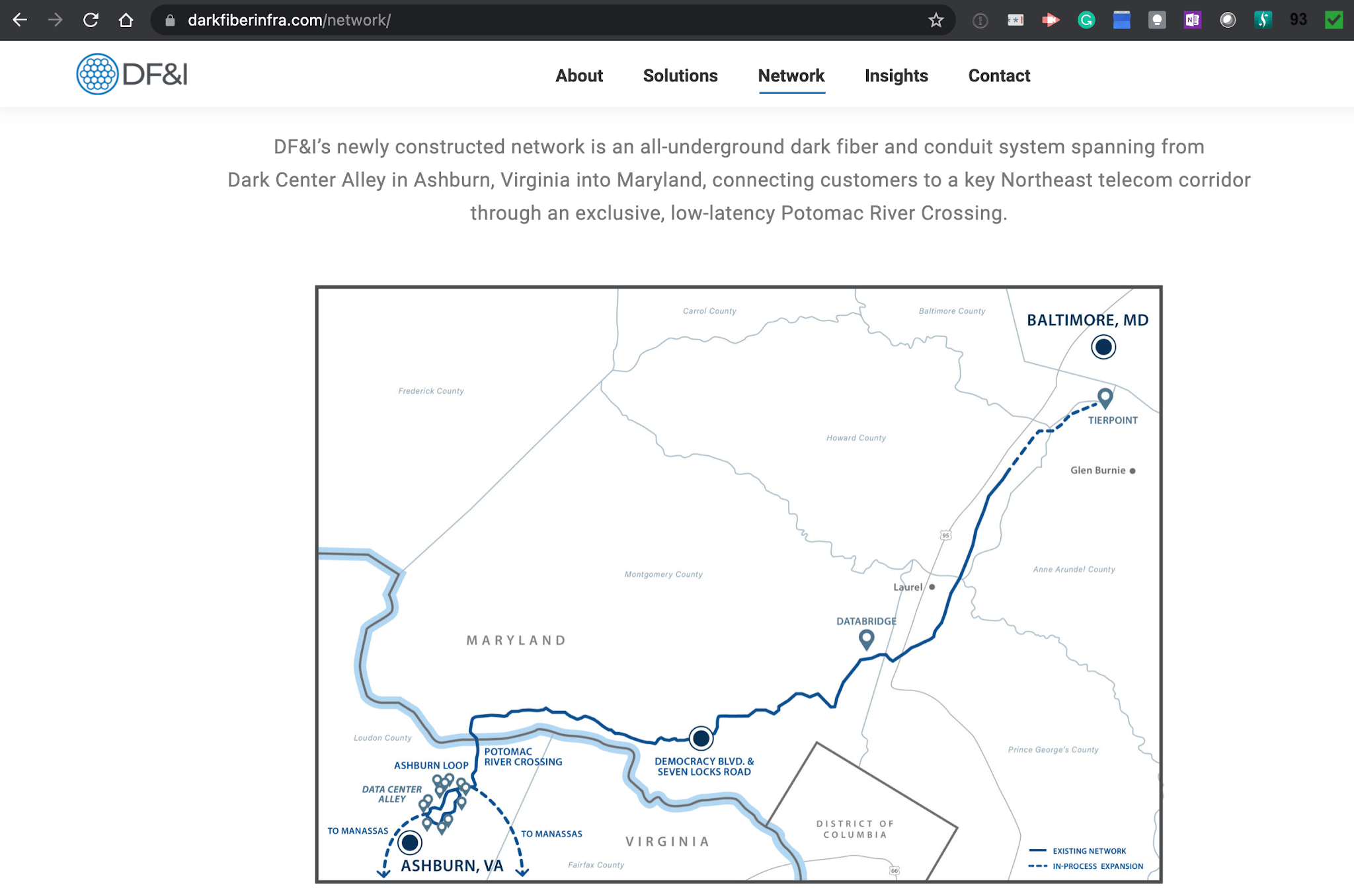Click the Tierpoint pin on map

pyautogui.click(x=1105, y=398)
